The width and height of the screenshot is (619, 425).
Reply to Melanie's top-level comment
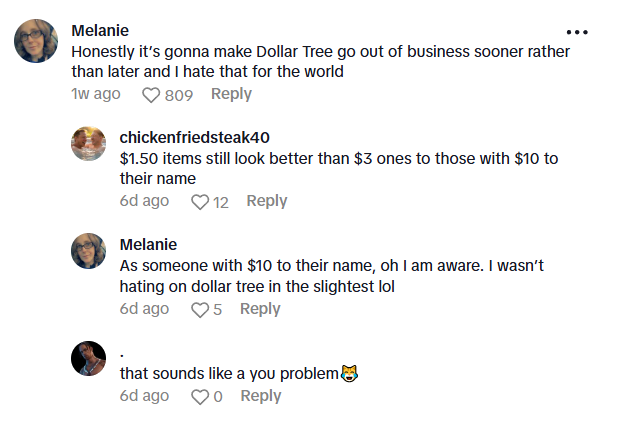pos(231,94)
